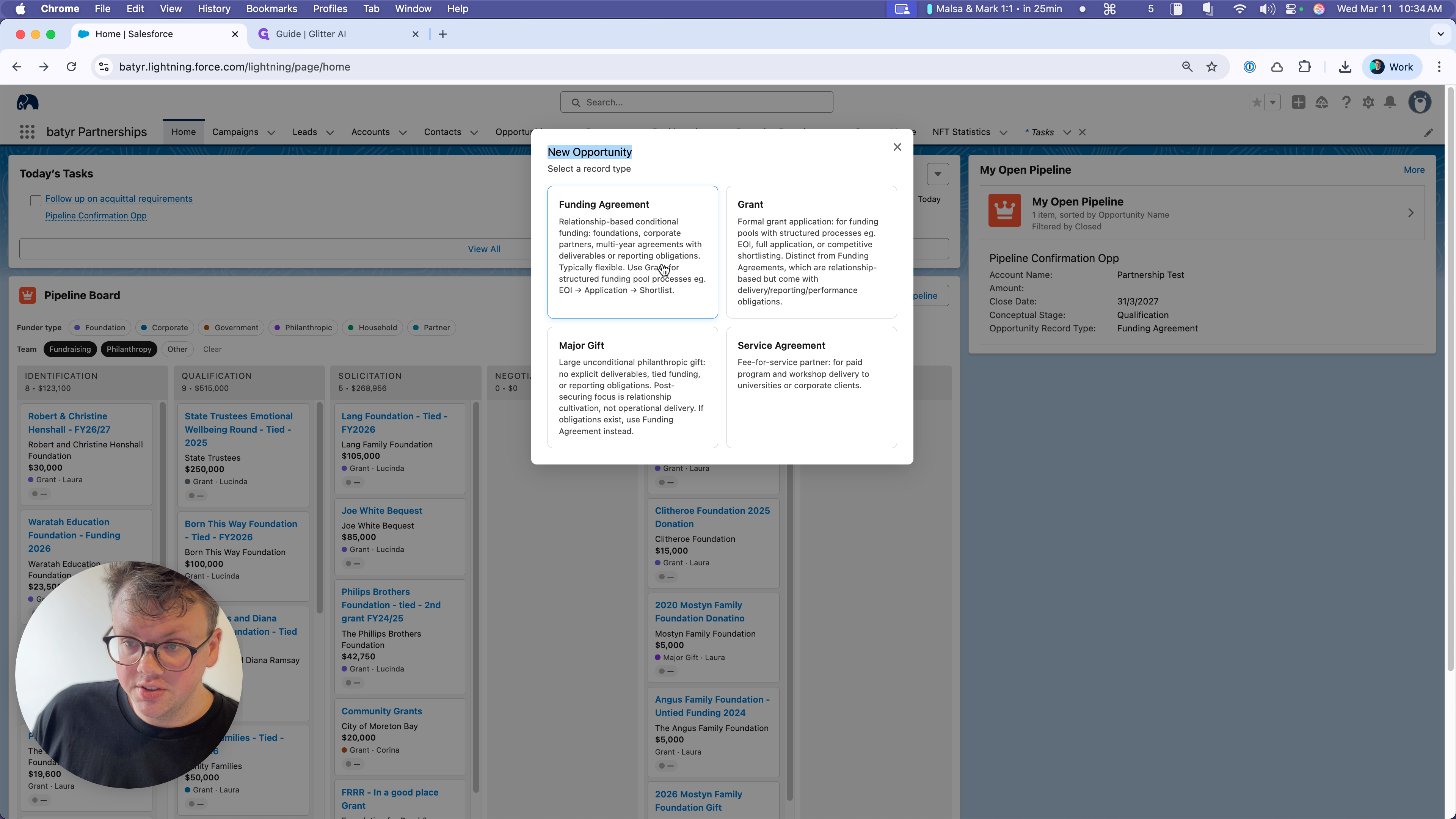The width and height of the screenshot is (1456, 819).
Task: Open the Leads navigation tab
Action: tap(304, 132)
